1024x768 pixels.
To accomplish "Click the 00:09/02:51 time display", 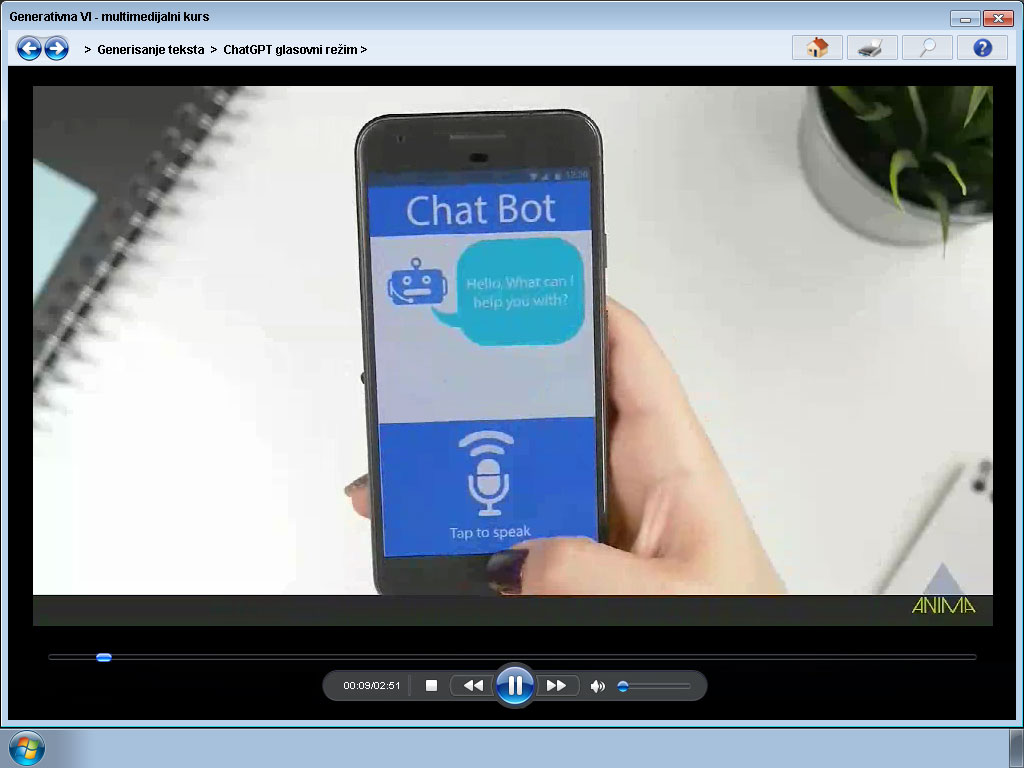I will coord(372,686).
